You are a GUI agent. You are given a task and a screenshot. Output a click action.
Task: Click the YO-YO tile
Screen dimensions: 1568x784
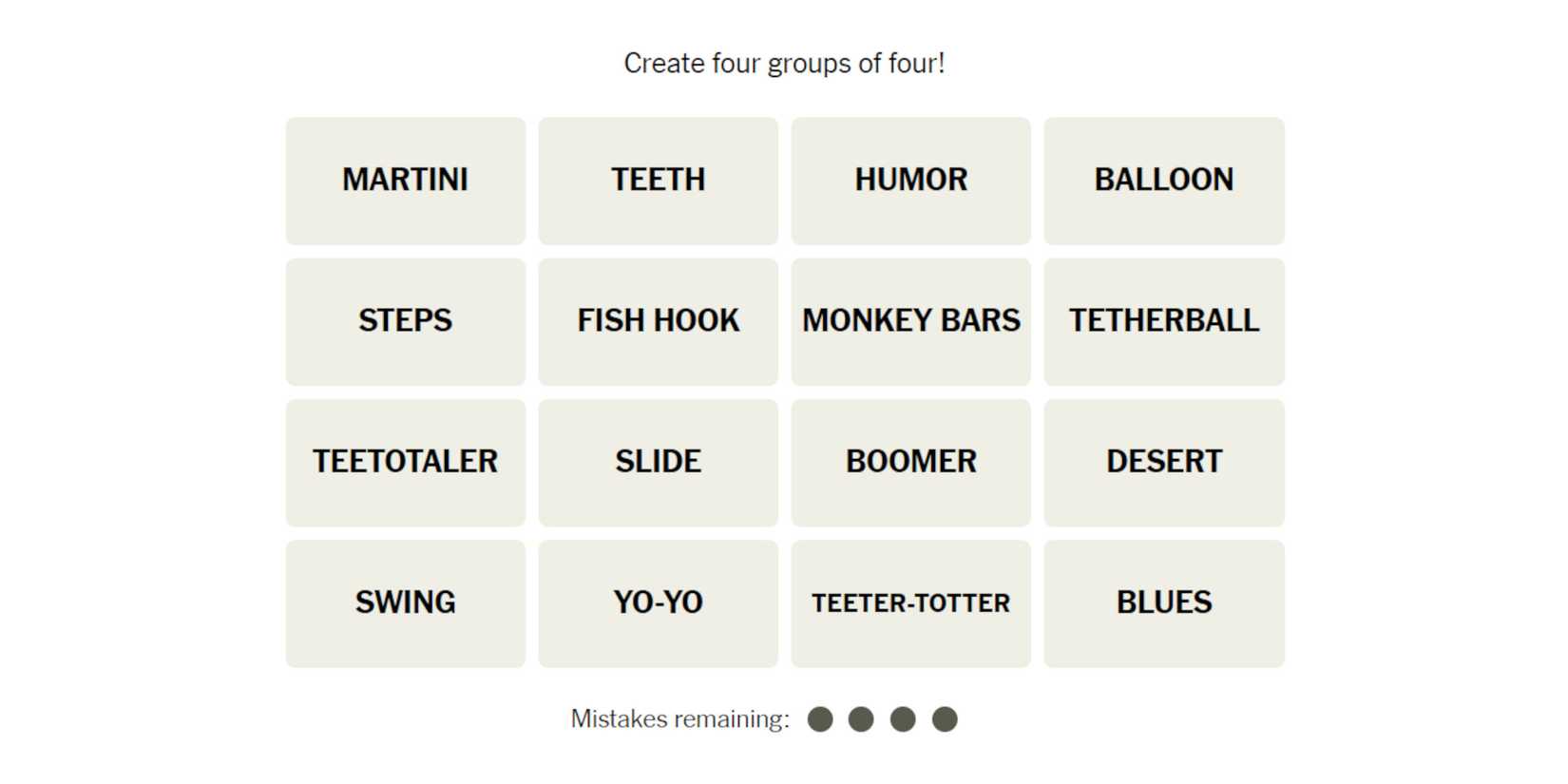[x=658, y=602]
